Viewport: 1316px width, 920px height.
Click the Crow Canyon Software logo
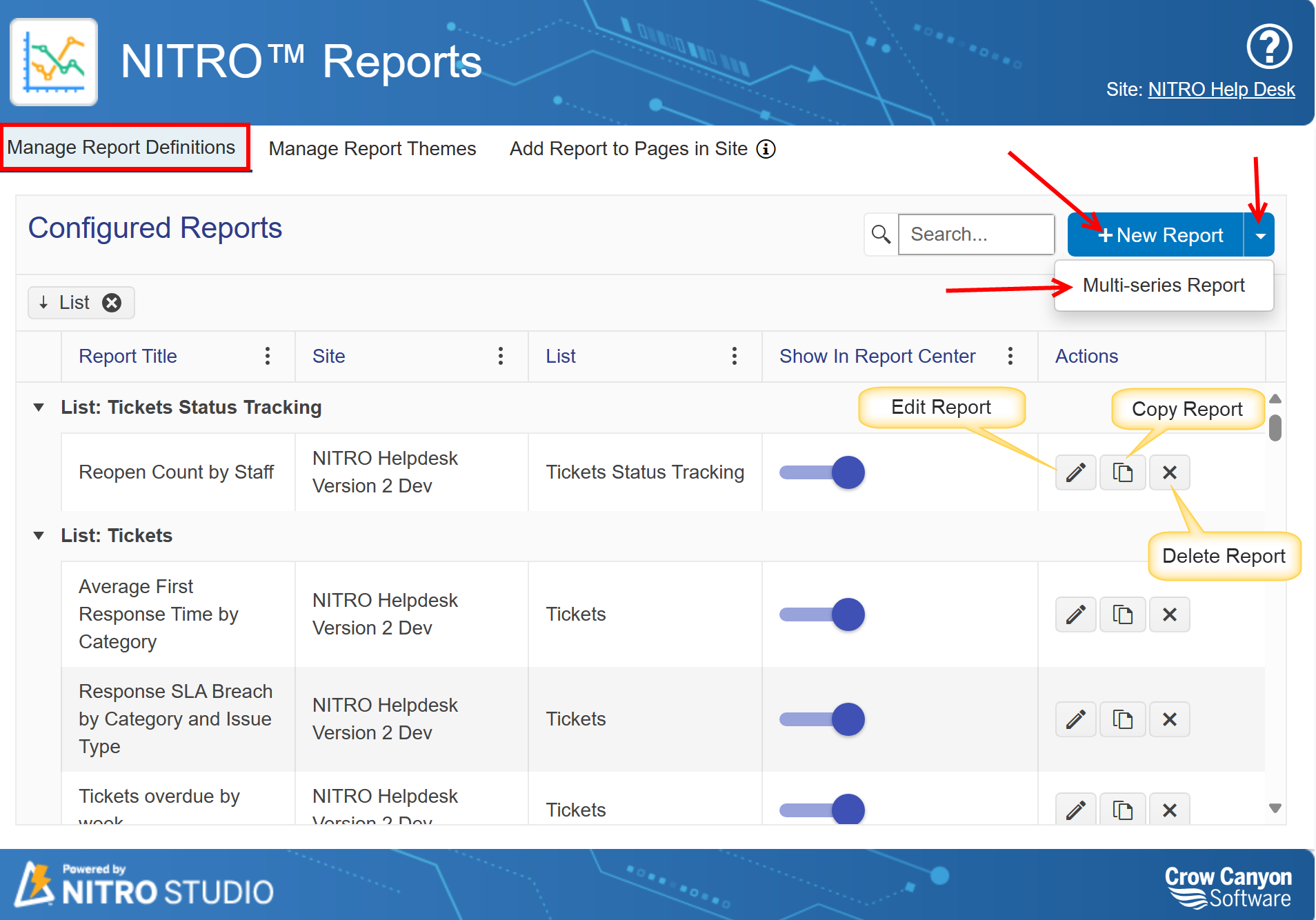(x=1228, y=887)
